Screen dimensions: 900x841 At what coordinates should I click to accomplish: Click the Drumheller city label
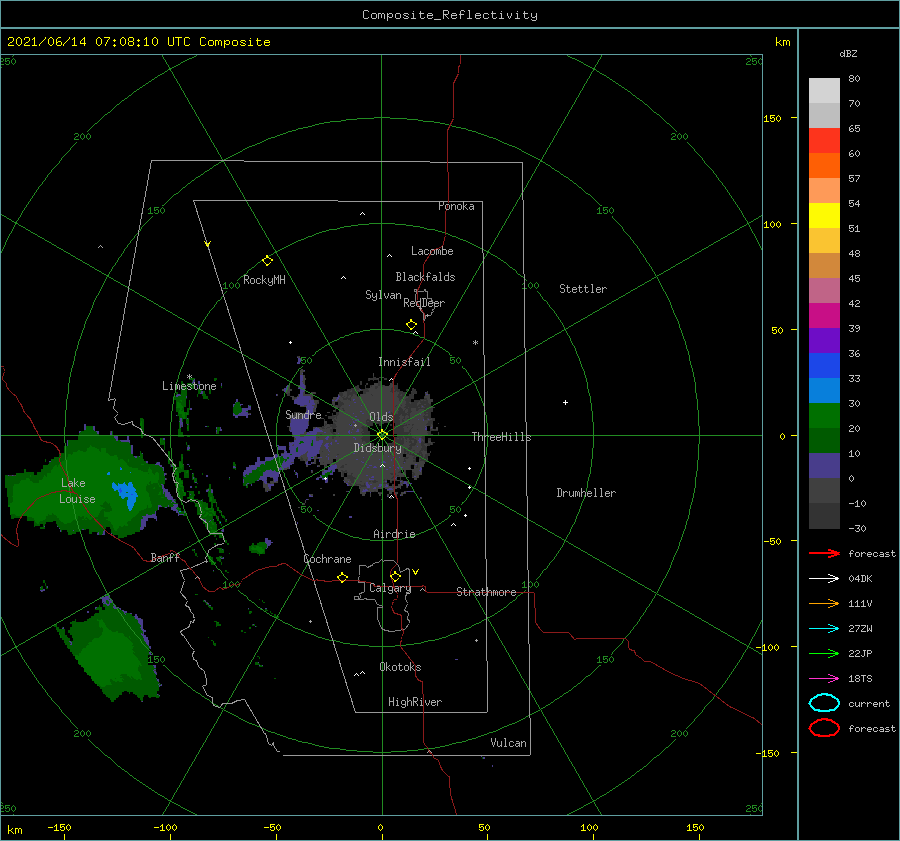pyautogui.click(x=586, y=493)
